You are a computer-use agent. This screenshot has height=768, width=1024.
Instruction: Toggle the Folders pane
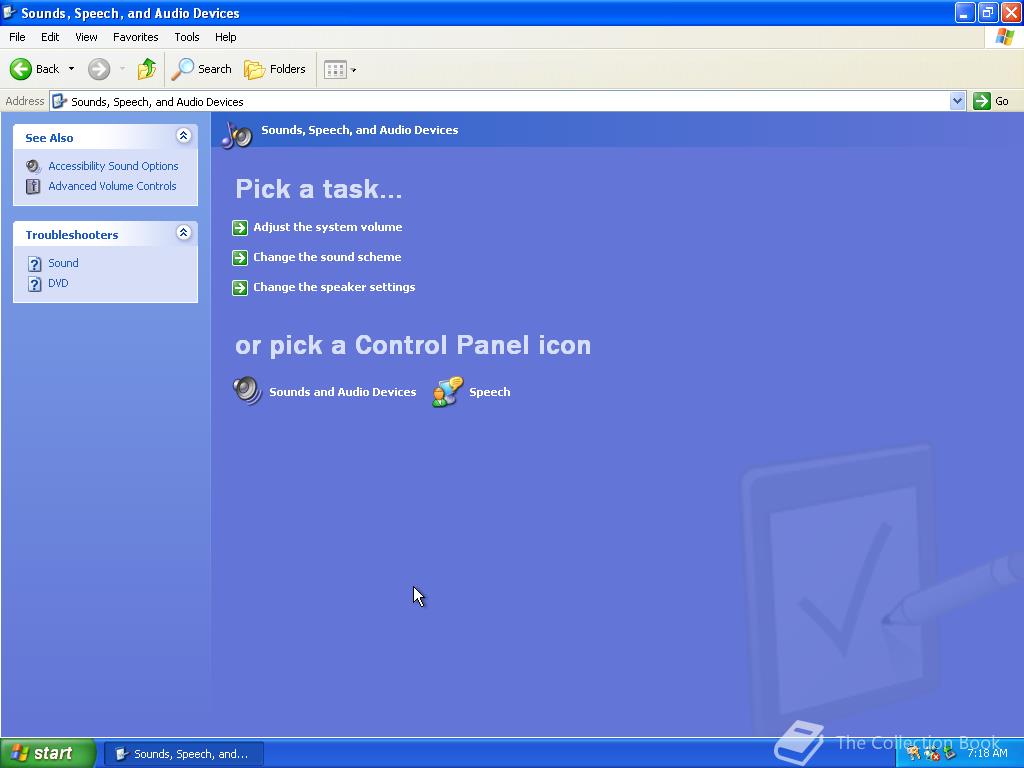(x=274, y=69)
